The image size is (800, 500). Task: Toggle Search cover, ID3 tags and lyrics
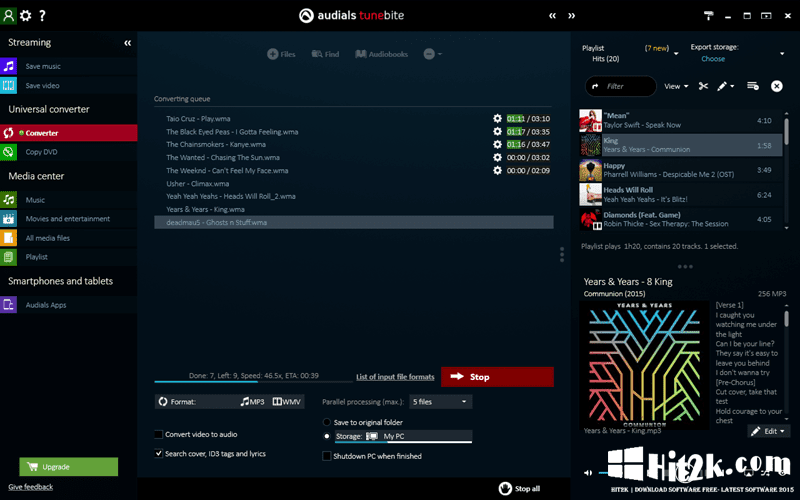[159, 454]
